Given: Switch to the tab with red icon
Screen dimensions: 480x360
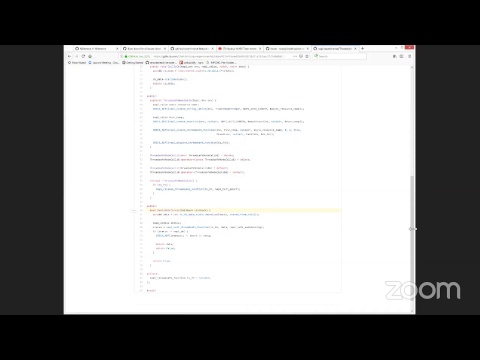Looking at the screenshot, I should [x=239, y=49].
